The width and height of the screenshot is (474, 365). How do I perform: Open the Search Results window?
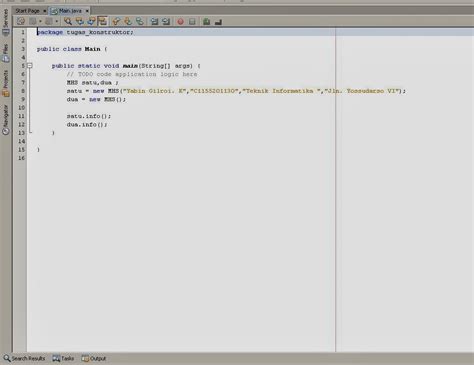tap(24, 359)
